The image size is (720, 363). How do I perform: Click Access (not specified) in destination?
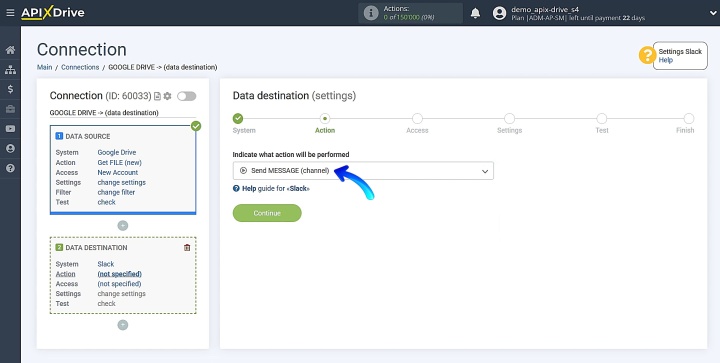pyautogui.click(x=119, y=284)
